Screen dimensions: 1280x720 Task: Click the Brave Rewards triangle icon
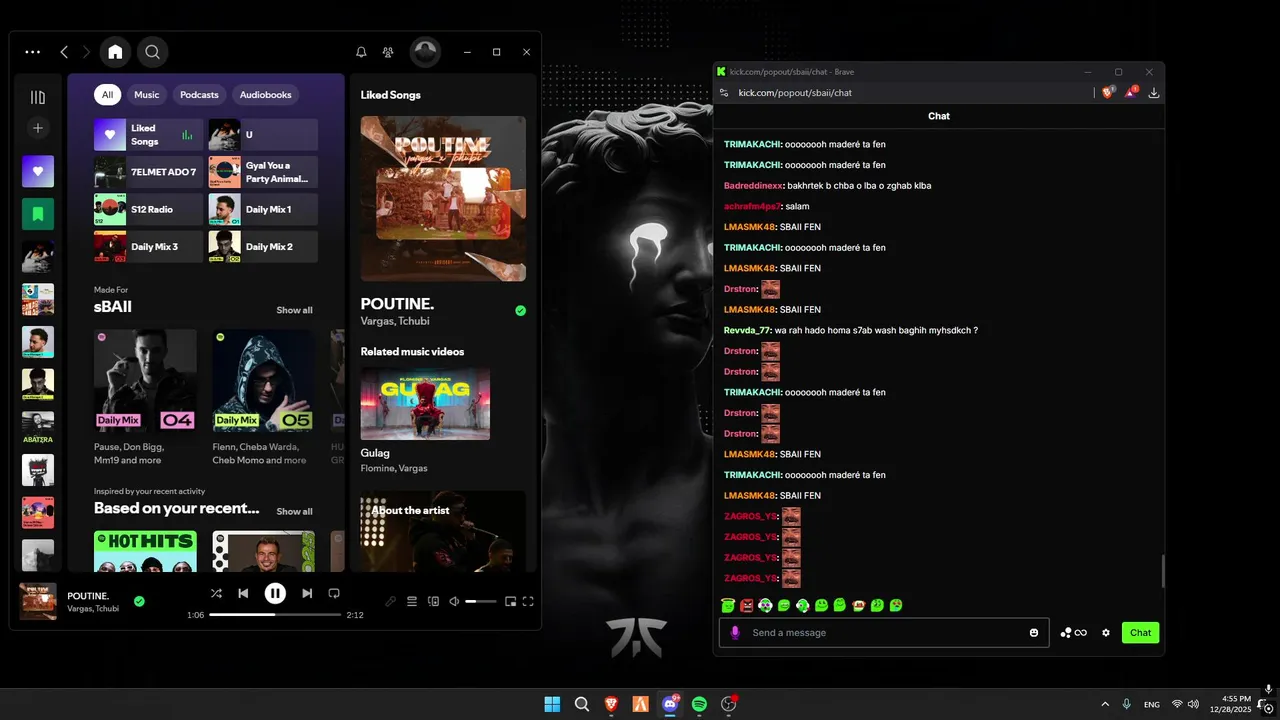tap(1130, 92)
